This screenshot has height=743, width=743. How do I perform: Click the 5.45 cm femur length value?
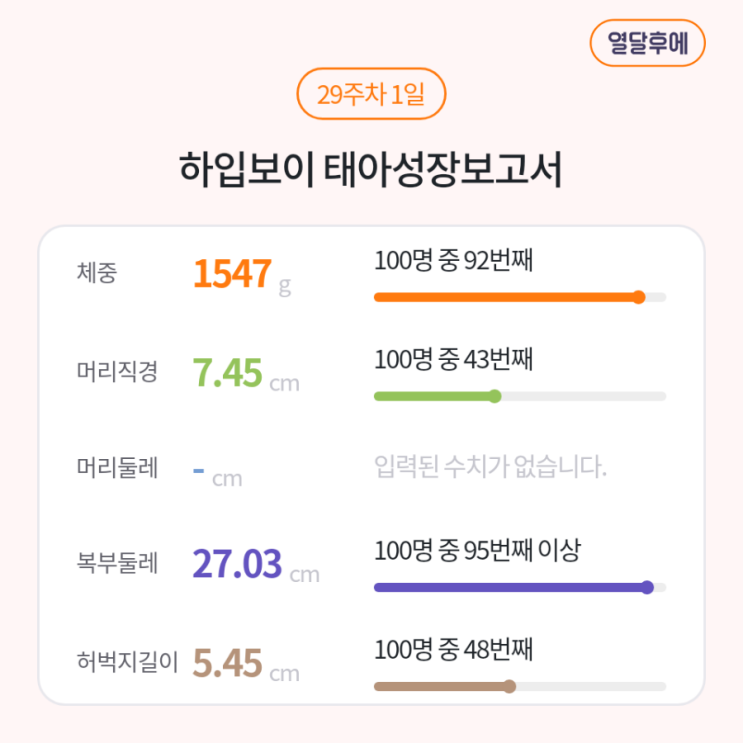tap(228, 662)
